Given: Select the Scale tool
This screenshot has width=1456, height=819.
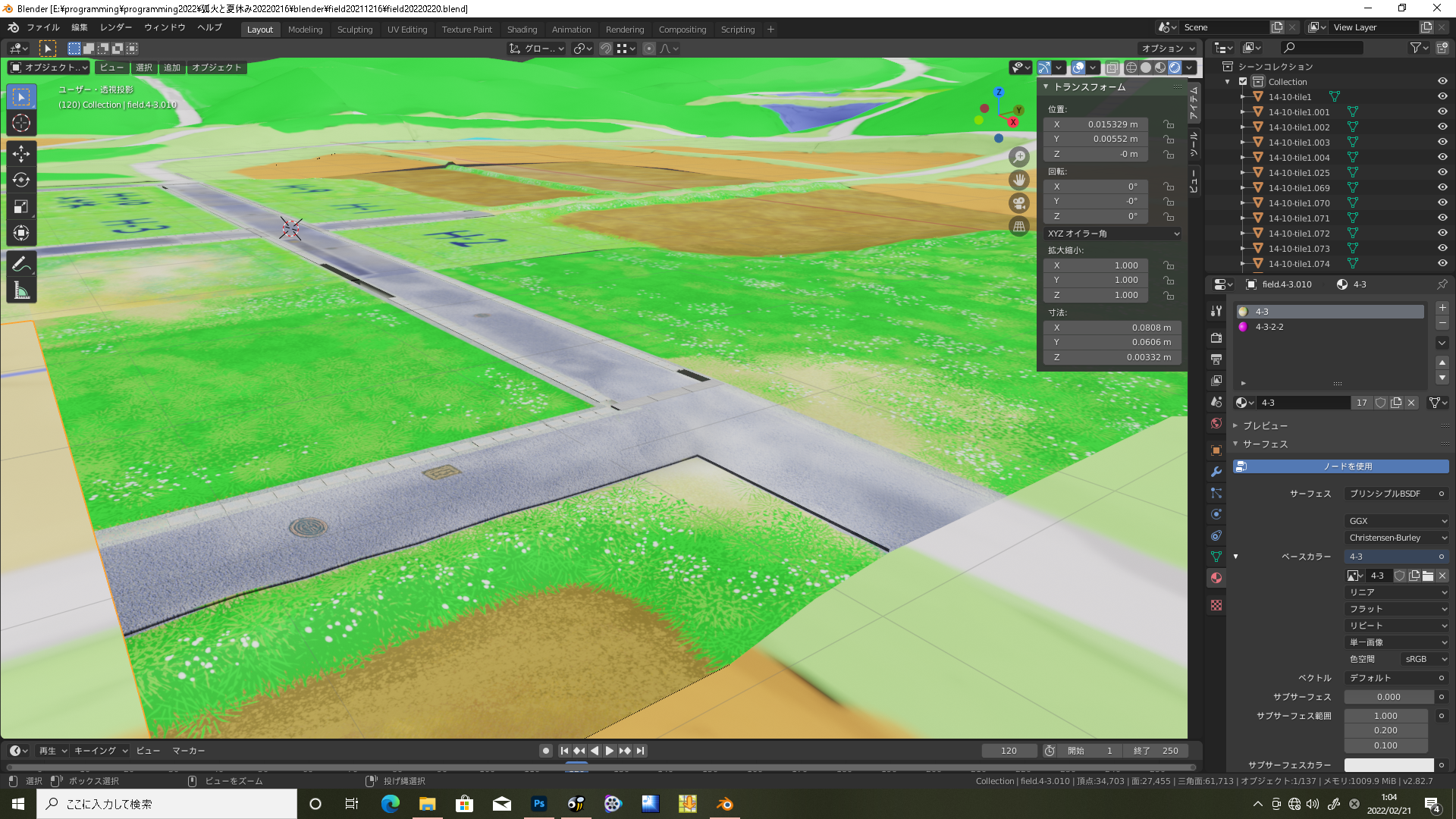Looking at the screenshot, I should tap(21, 207).
